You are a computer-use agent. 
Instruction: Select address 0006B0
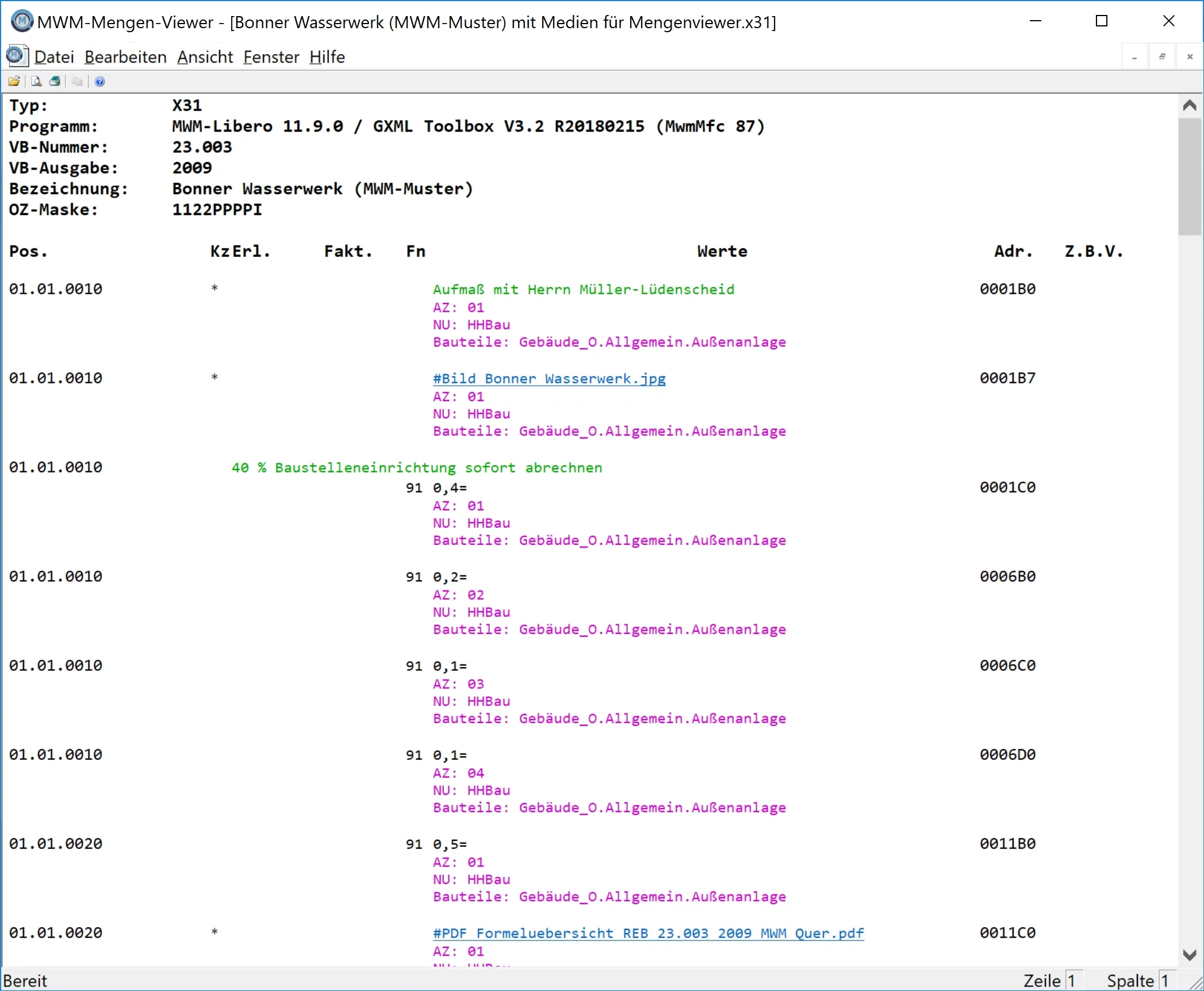[1007, 576]
